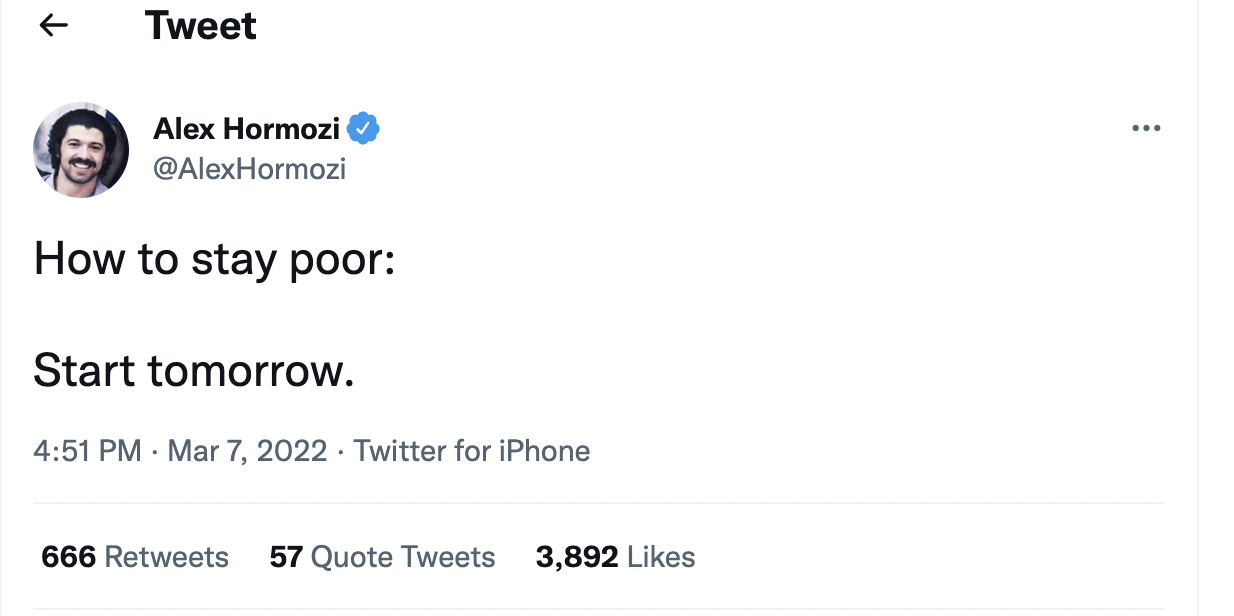This screenshot has height=616, width=1234.
Task: Click the 666 retweet count number
Action: coord(68,557)
